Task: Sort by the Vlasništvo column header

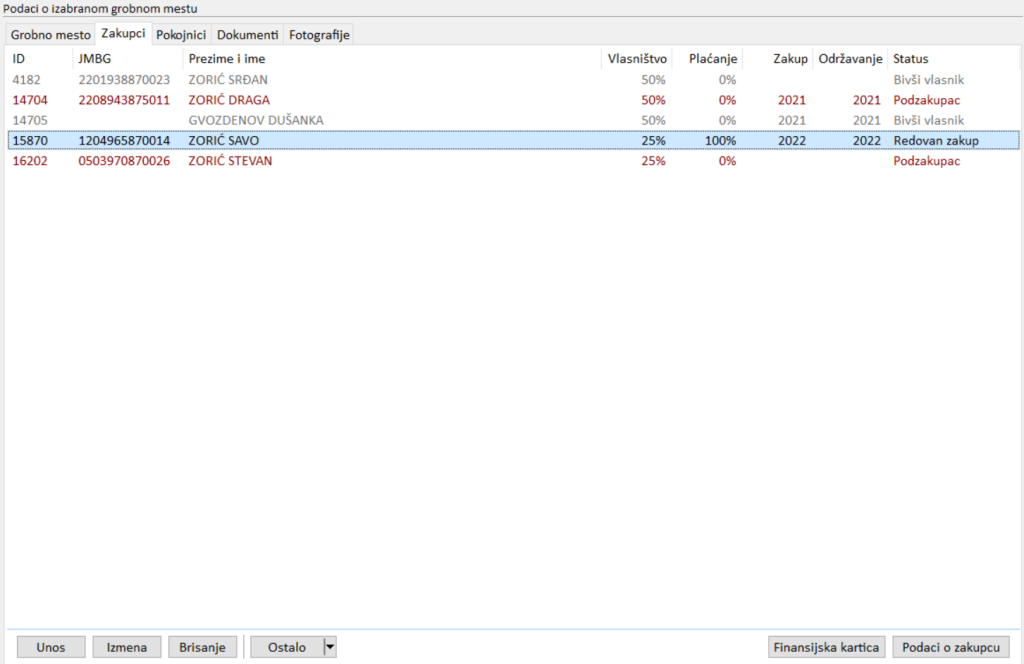Action: [x=637, y=59]
